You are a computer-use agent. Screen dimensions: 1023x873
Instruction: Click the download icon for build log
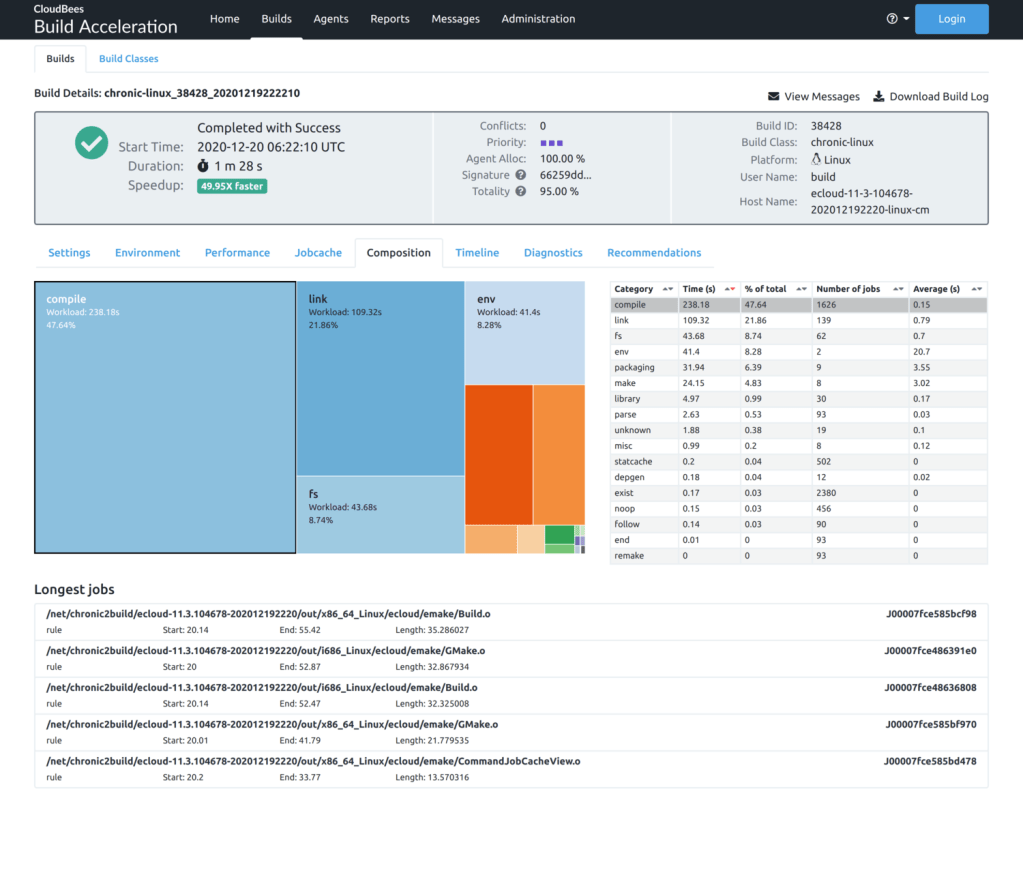click(879, 97)
